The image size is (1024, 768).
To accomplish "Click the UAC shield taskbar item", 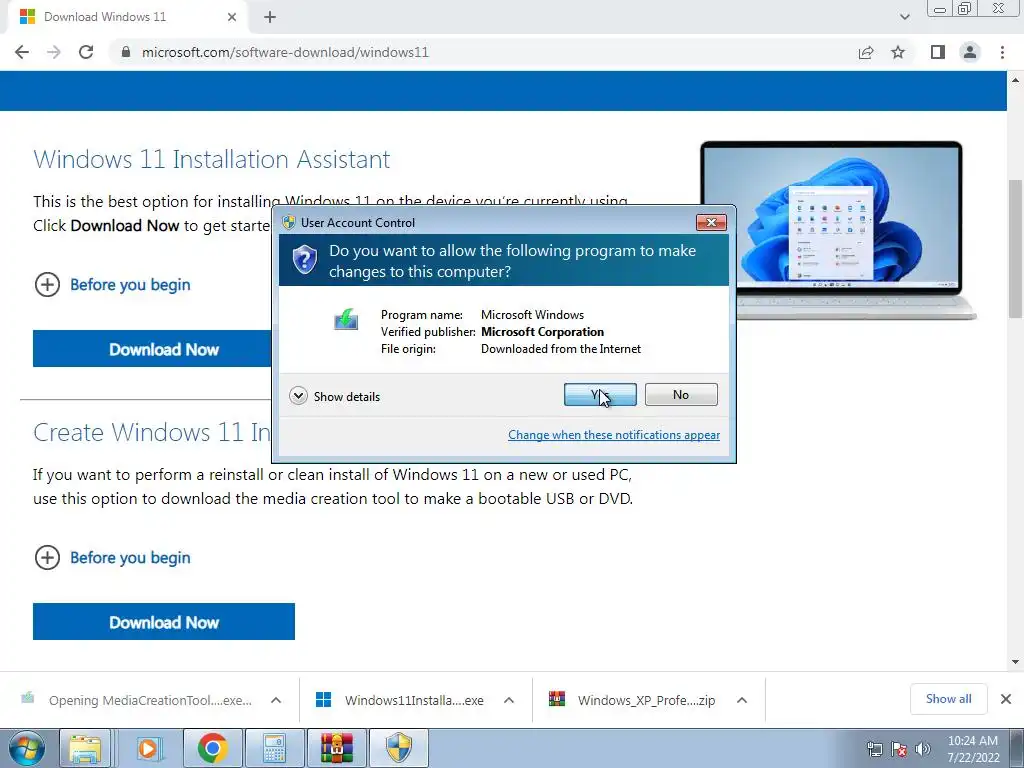I will click(399, 748).
